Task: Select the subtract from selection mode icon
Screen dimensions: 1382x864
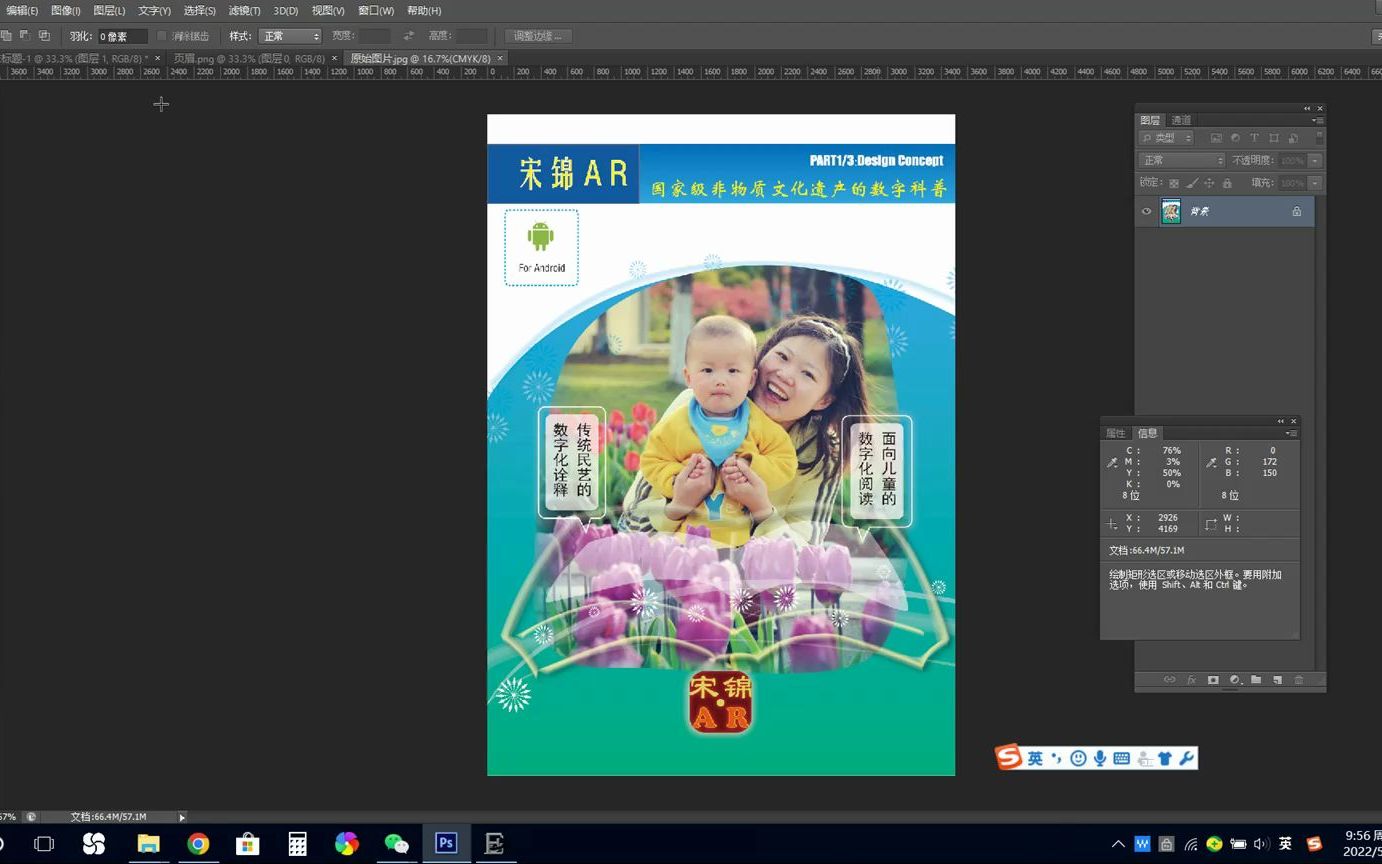Action: click(25, 36)
